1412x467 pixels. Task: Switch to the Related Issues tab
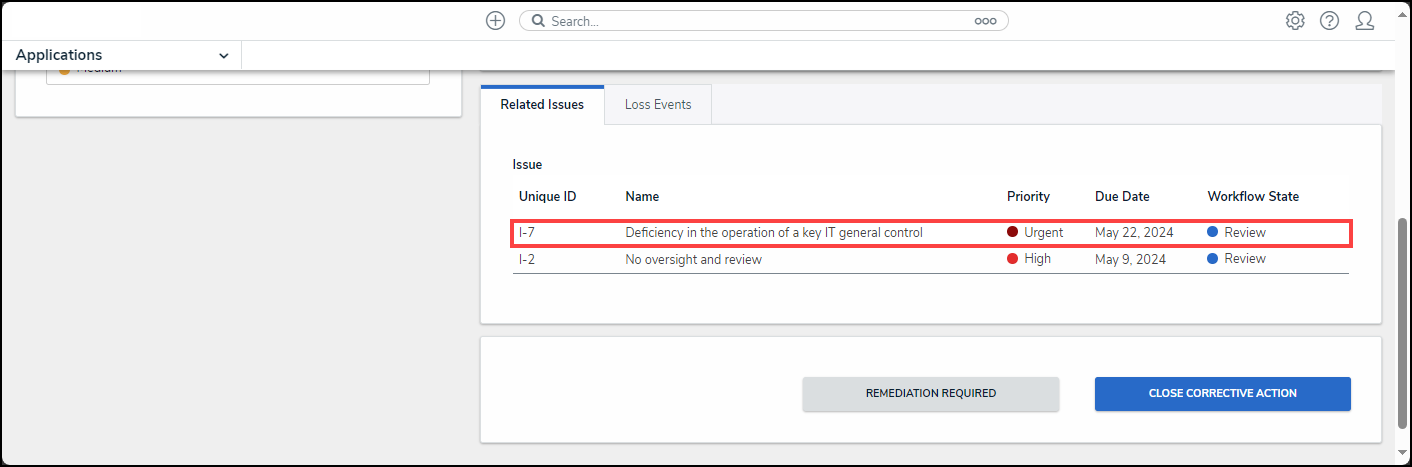coord(542,105)
